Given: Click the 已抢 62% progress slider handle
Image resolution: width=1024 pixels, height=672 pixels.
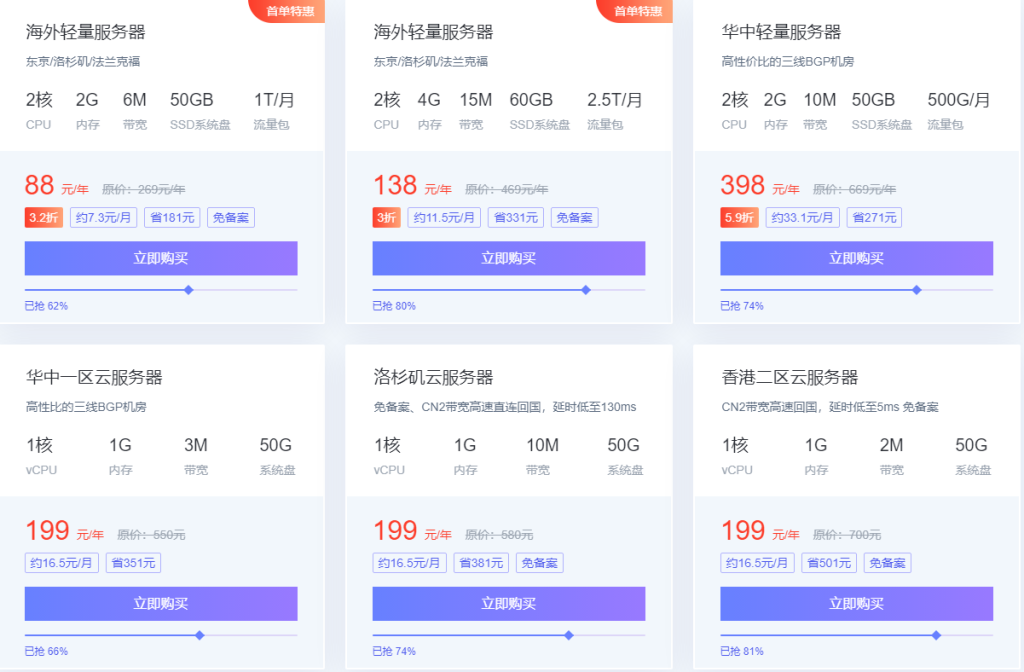Looking at the screenshot, I should click(188, 289).
